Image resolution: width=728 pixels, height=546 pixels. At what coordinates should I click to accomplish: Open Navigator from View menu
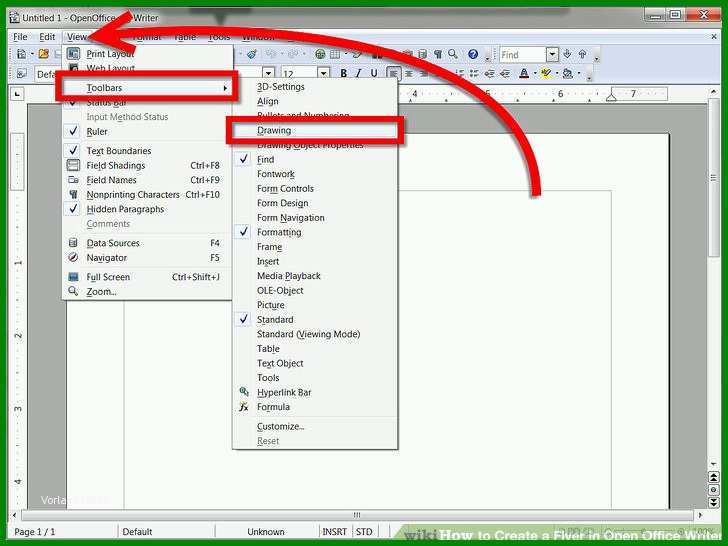[146, 257]
